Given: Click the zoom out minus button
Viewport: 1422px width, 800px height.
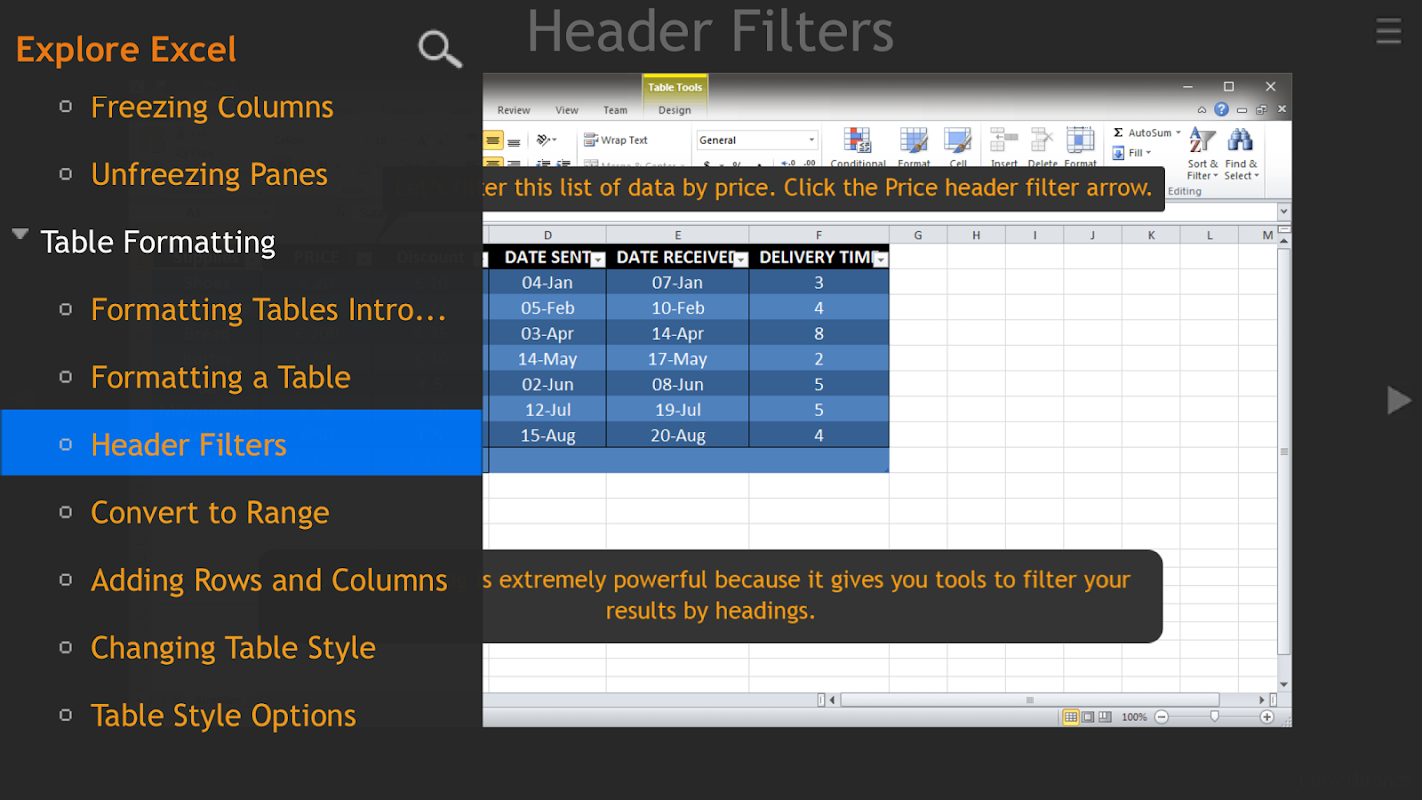Looking at the screenshot, I should tap(1161, 717).
